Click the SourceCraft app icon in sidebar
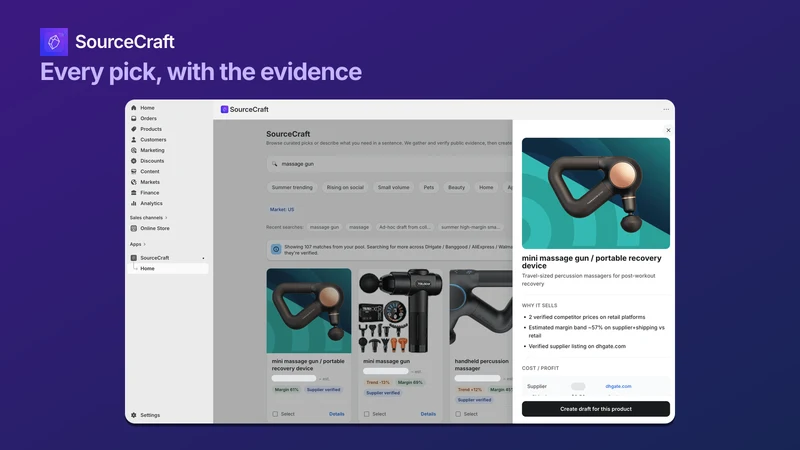This screenshot has height=450, width=800. coord(134,258)
